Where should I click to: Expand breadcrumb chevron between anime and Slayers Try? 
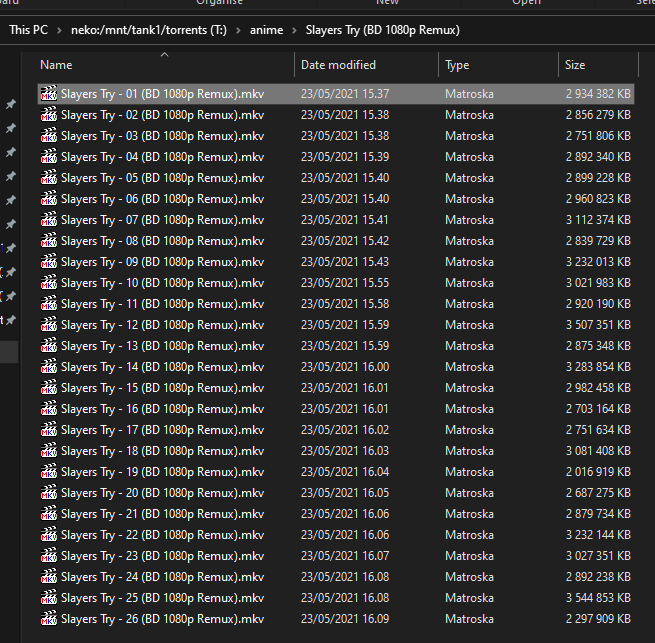(x=294, y=31)
